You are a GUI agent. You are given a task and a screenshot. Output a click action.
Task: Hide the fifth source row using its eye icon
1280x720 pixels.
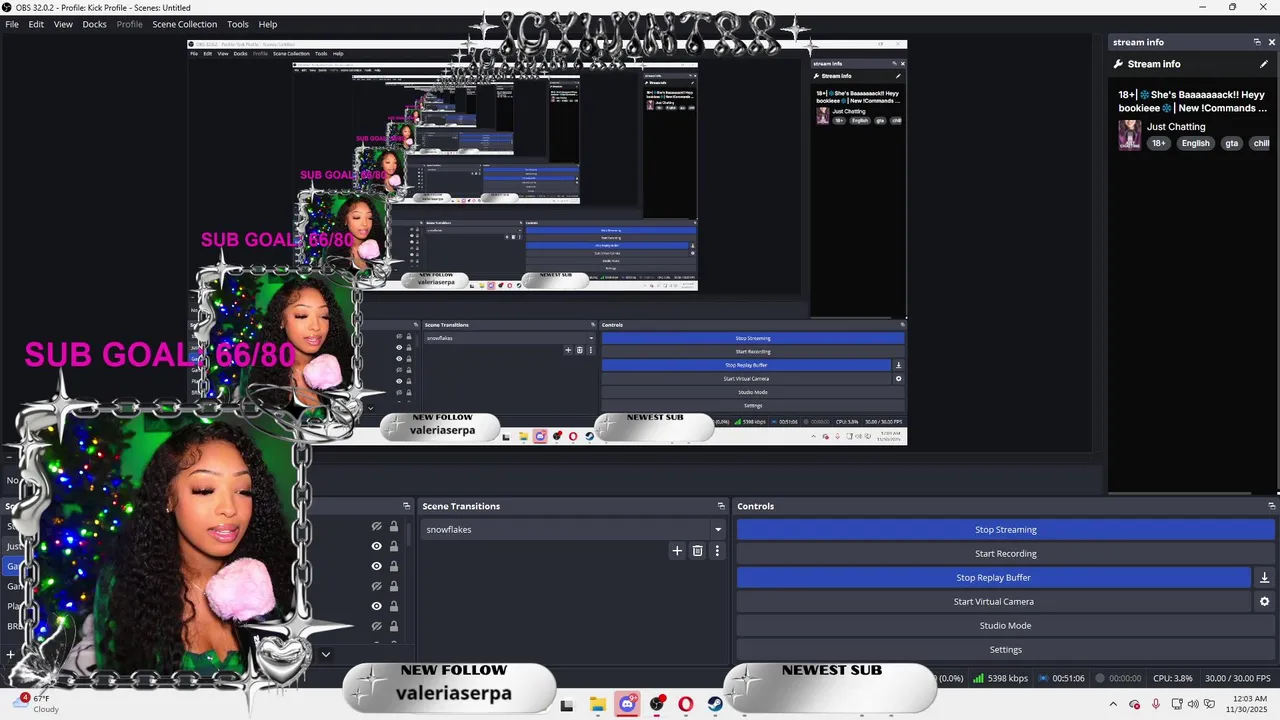tap(377, 606)
